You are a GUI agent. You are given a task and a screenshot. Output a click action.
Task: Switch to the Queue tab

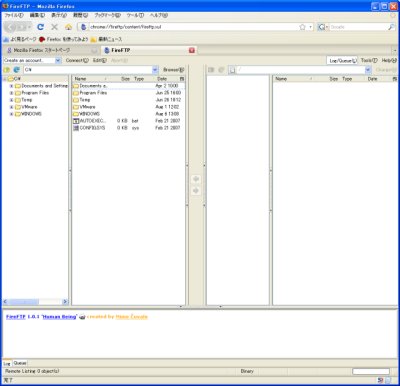click(x=20, y=363)
